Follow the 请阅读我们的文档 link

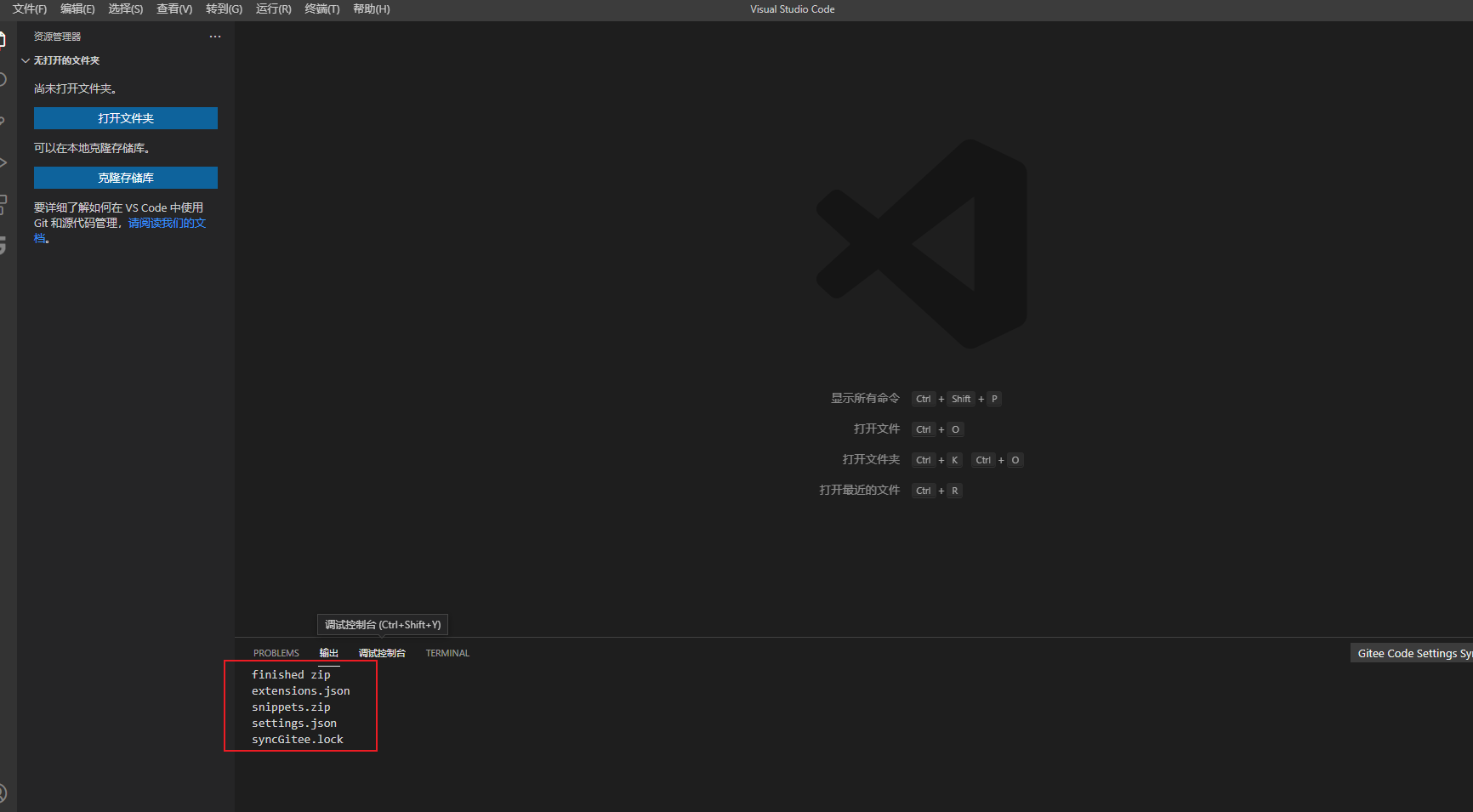[x=167, y=223]
